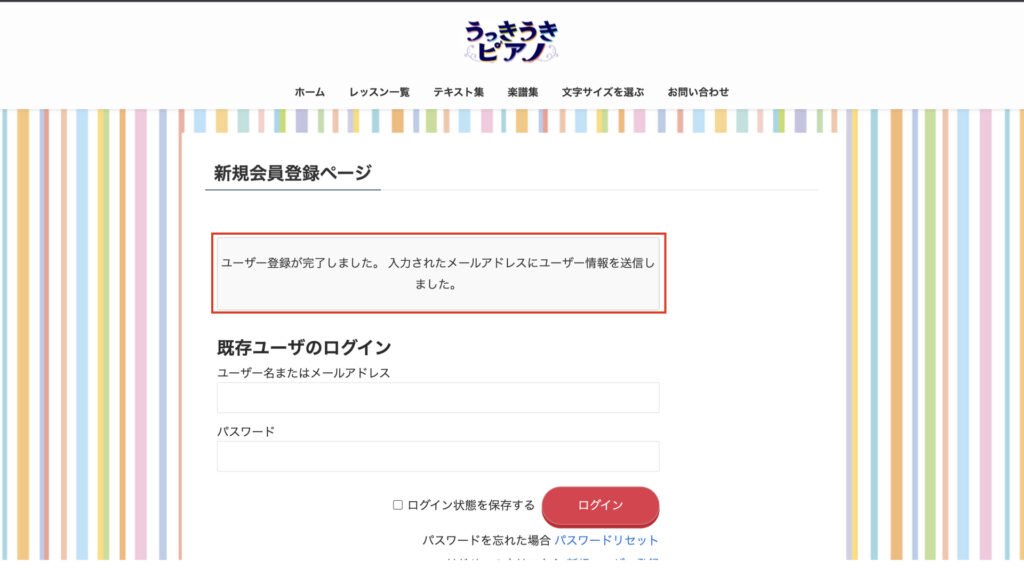
Task: Click into the パスワード input field
Action: [438, 456]
